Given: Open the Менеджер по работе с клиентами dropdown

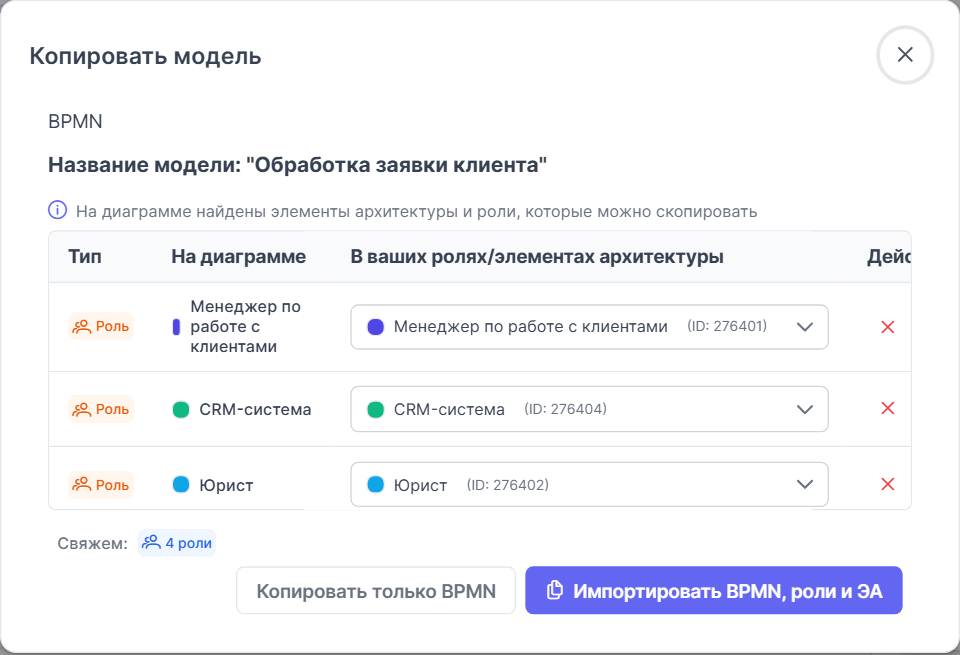Looking at the screenshot, I should click(589, 327).
